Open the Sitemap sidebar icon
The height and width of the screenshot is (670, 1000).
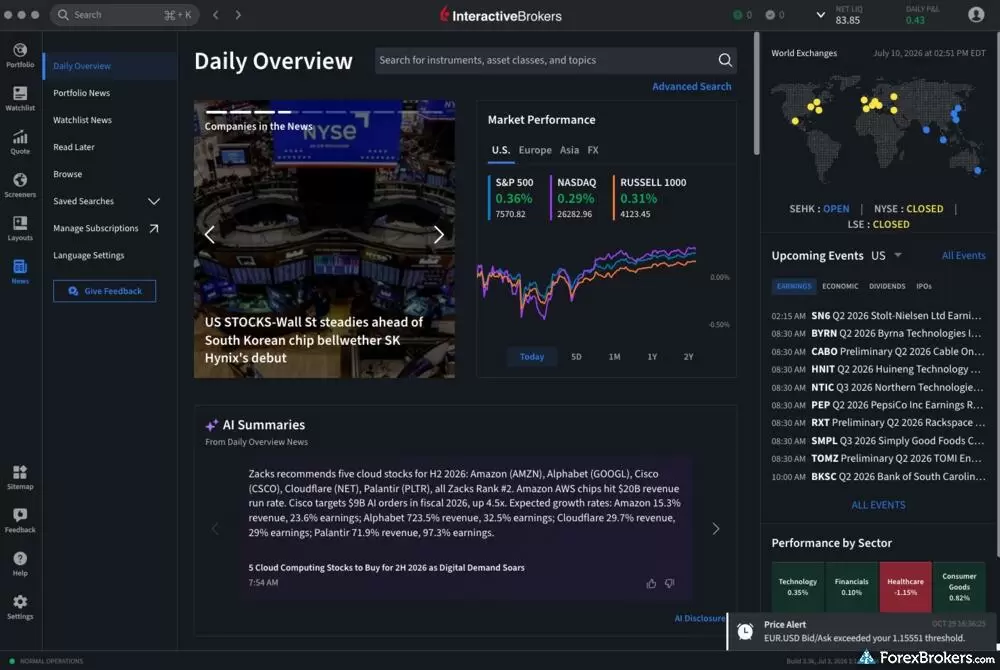pos(20,477)
